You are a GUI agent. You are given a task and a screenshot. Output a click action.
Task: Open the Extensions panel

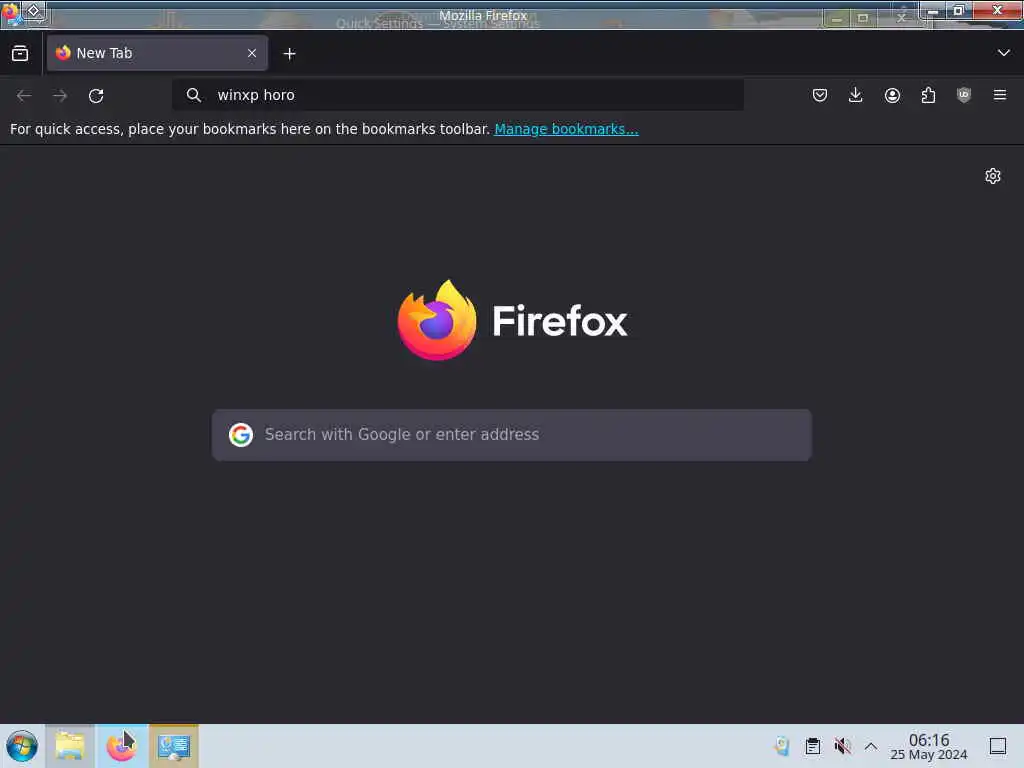point(928,95)
